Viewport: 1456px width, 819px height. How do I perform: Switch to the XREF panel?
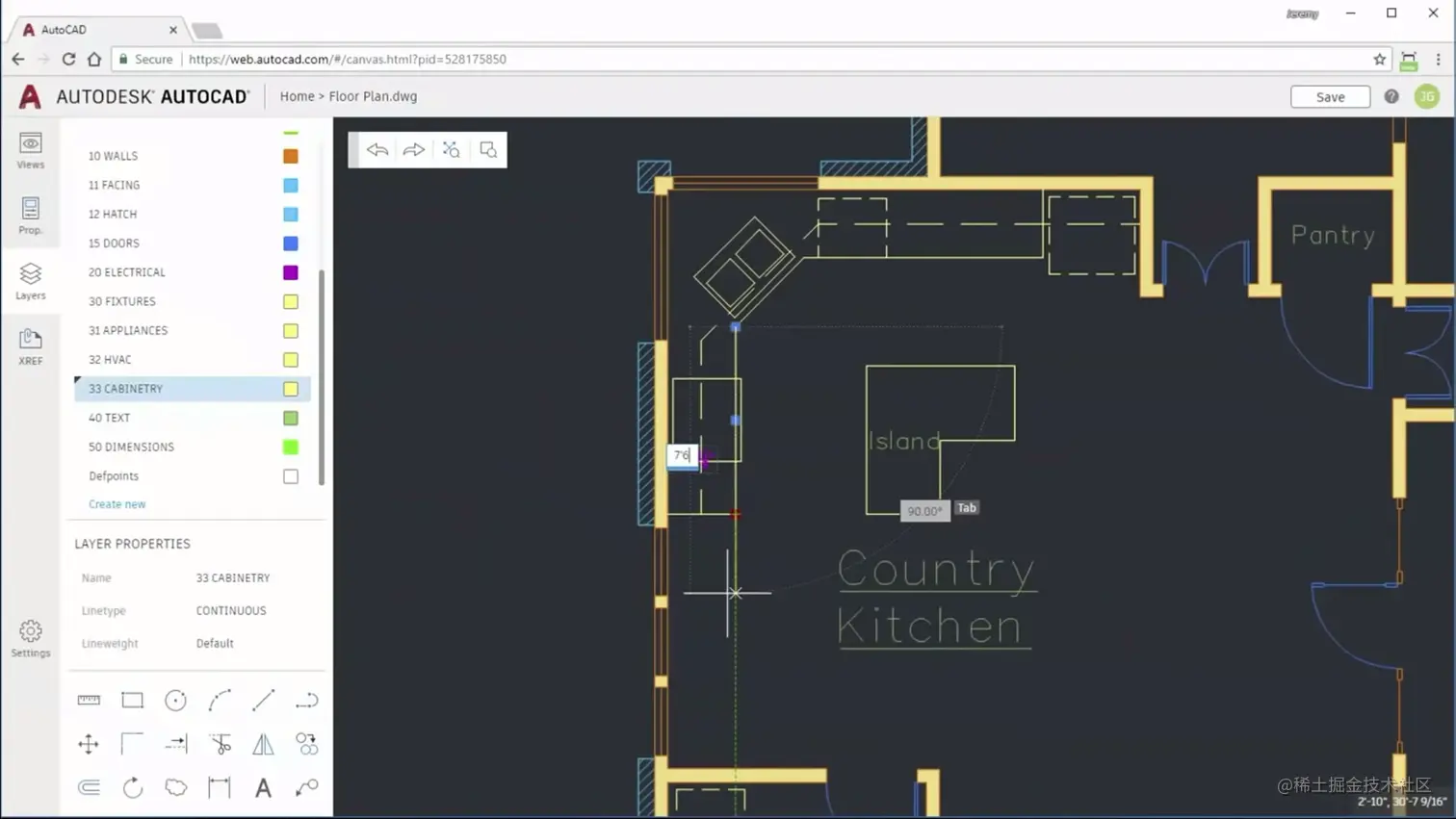click(x=30, y=348)
